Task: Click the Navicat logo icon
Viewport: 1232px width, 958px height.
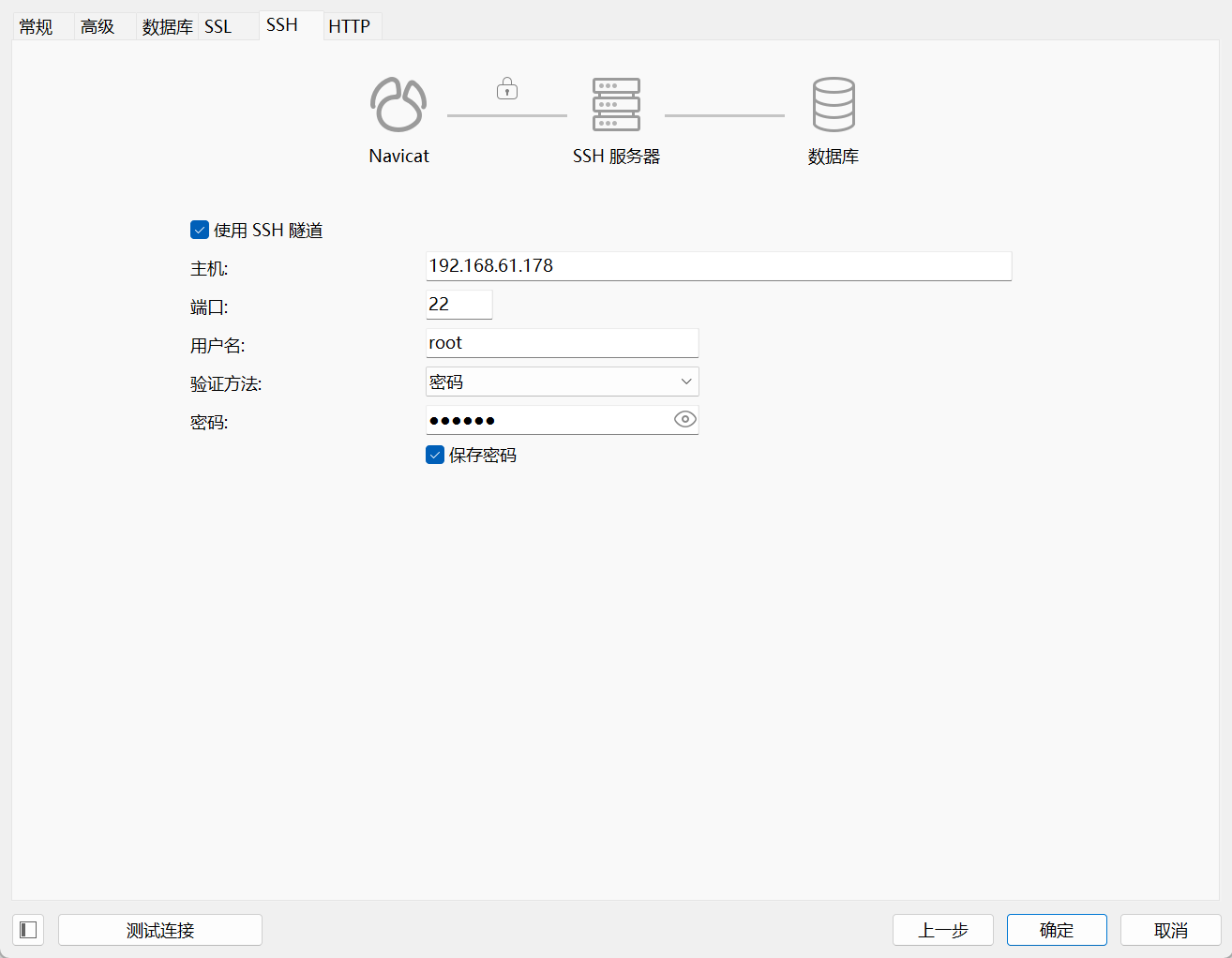Action: point(398,104)
